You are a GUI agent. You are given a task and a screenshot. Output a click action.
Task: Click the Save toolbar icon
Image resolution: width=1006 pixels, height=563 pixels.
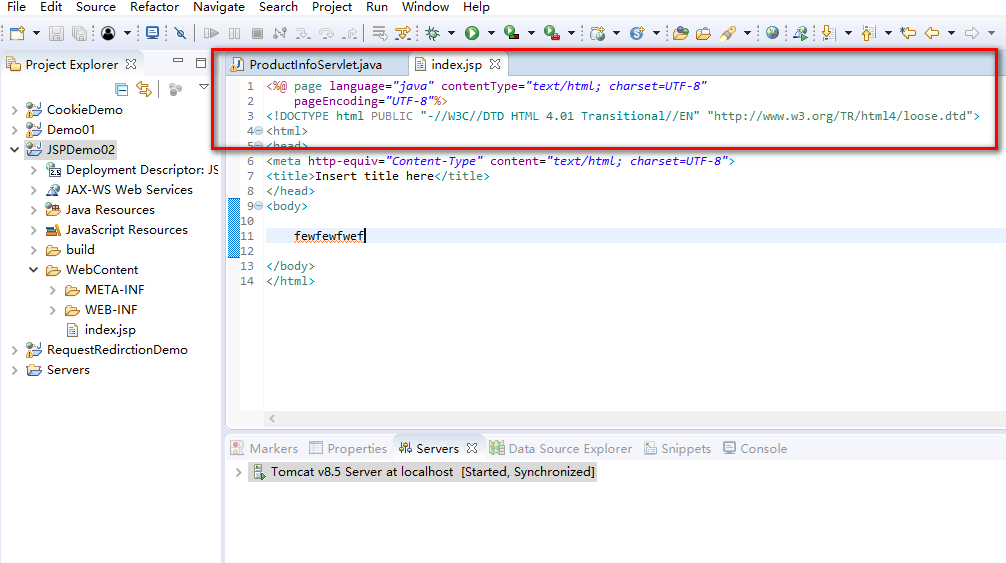coord(56,33)
